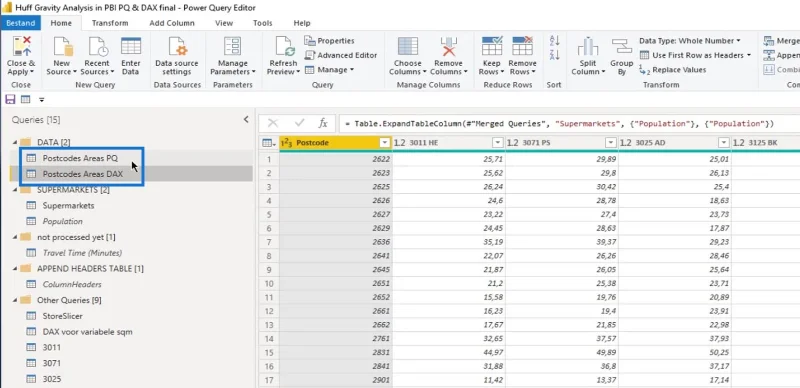Collapse the SUPERMARKETS [2] folder

14,190
